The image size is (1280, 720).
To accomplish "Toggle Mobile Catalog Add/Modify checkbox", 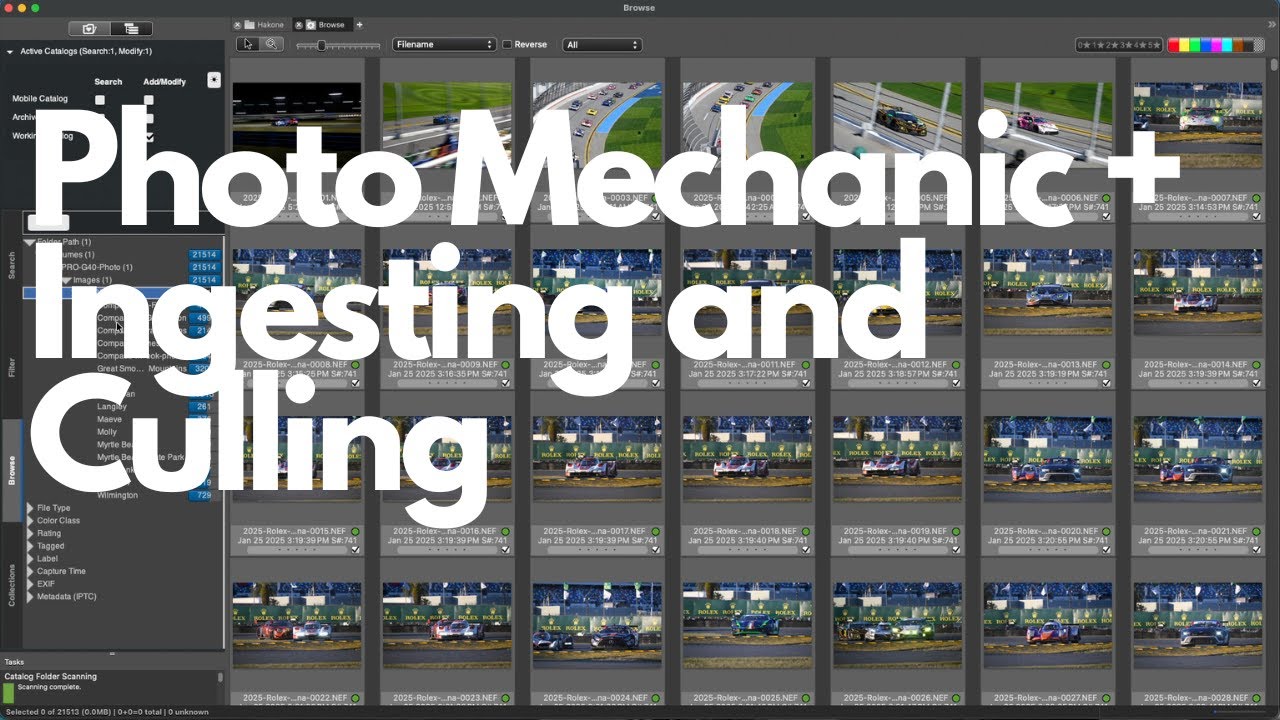I will point(149,100).
